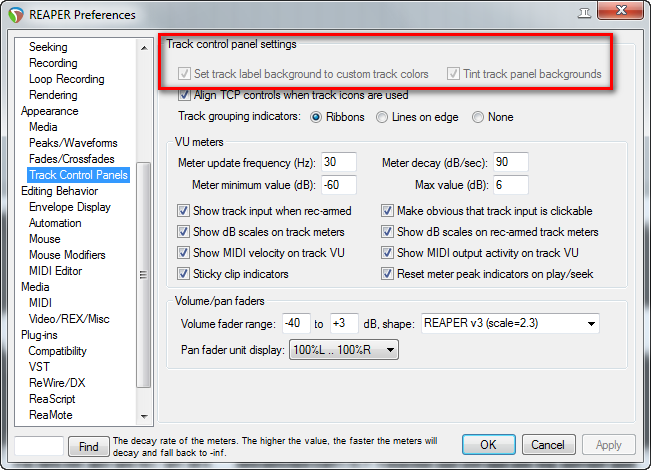Confirm settings with the OK button
Viewport: 651px width, 470px height.
click(x=489, y=445)
